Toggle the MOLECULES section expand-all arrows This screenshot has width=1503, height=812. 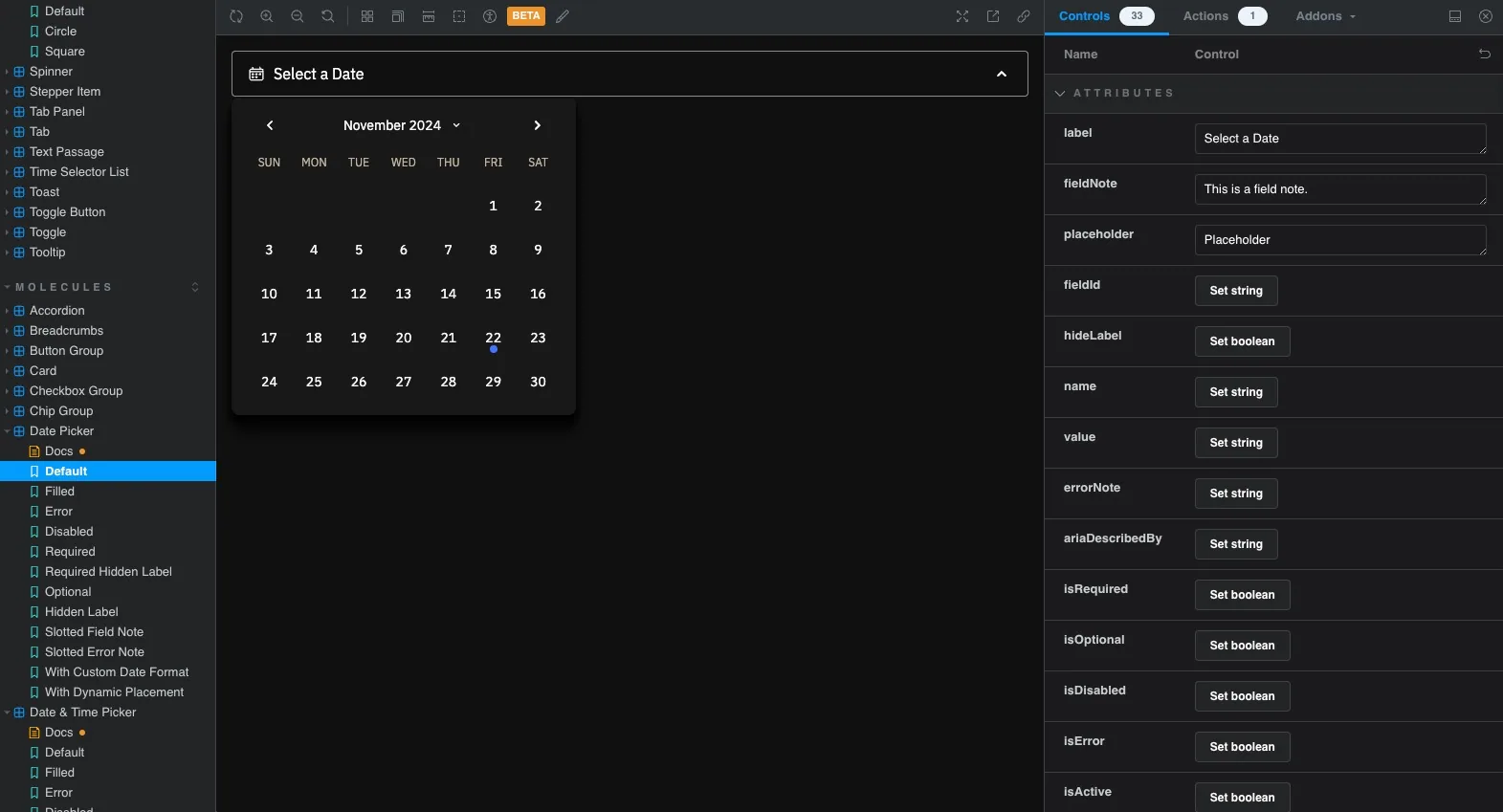coord(195,287)
